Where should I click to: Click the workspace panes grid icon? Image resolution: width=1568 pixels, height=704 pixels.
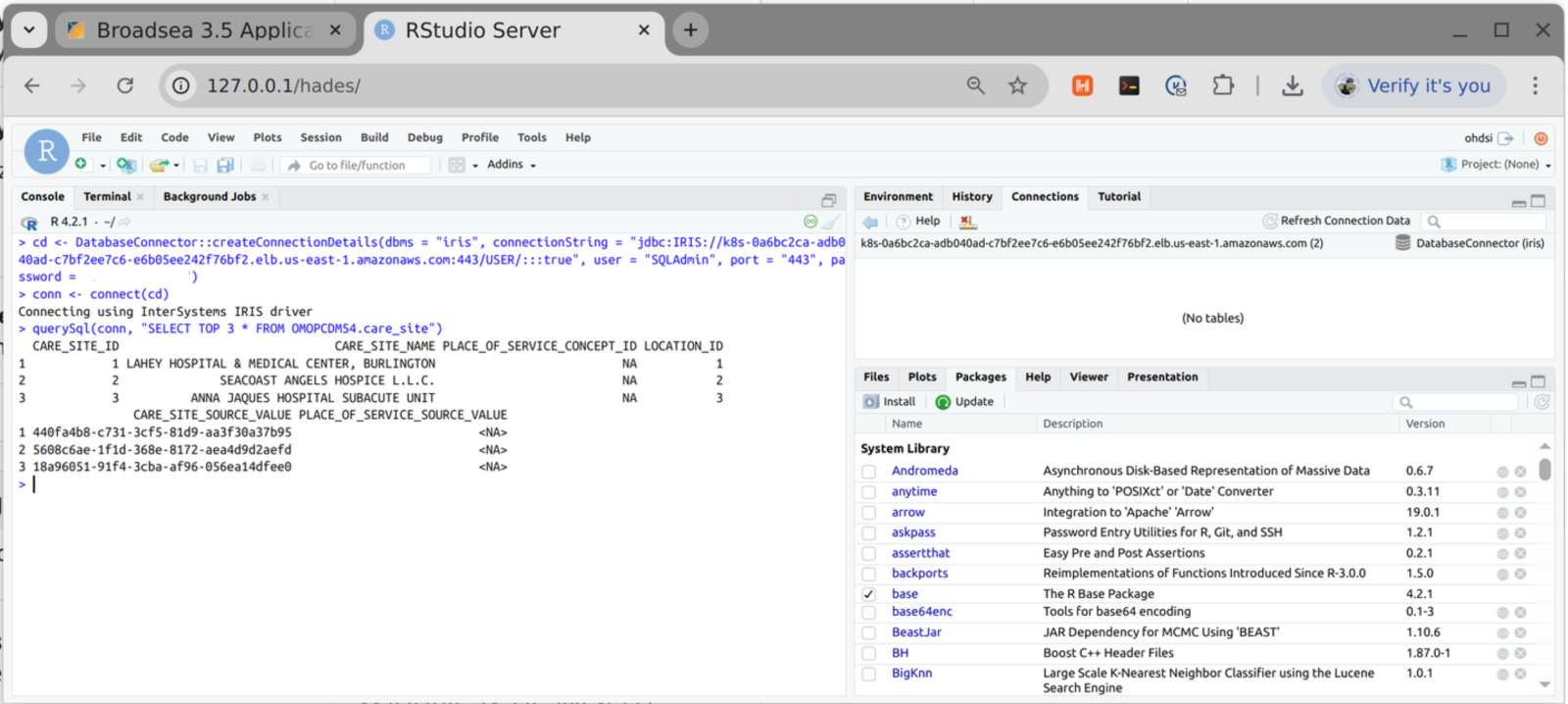coord(457,165)
